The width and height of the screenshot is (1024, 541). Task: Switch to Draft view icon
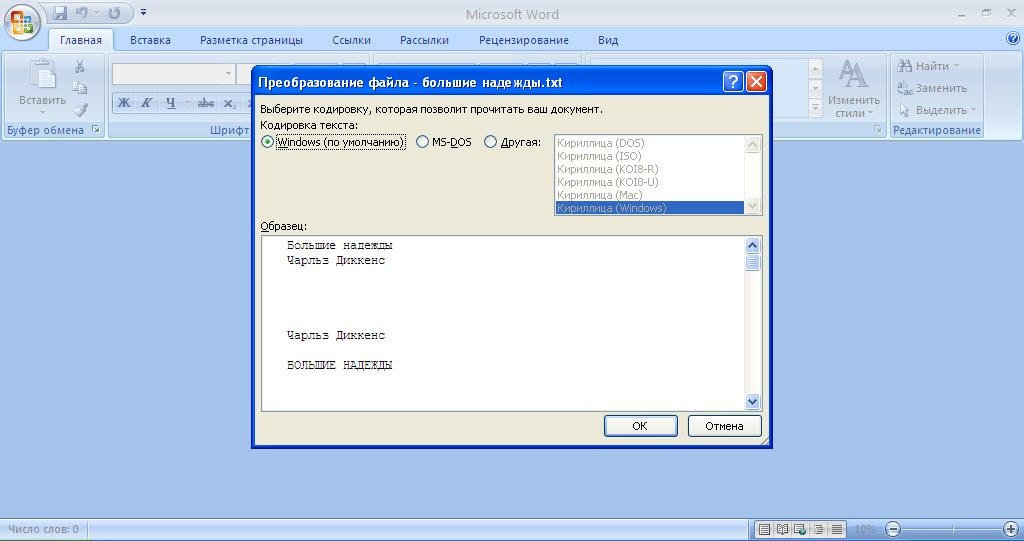tap(837, 529)
